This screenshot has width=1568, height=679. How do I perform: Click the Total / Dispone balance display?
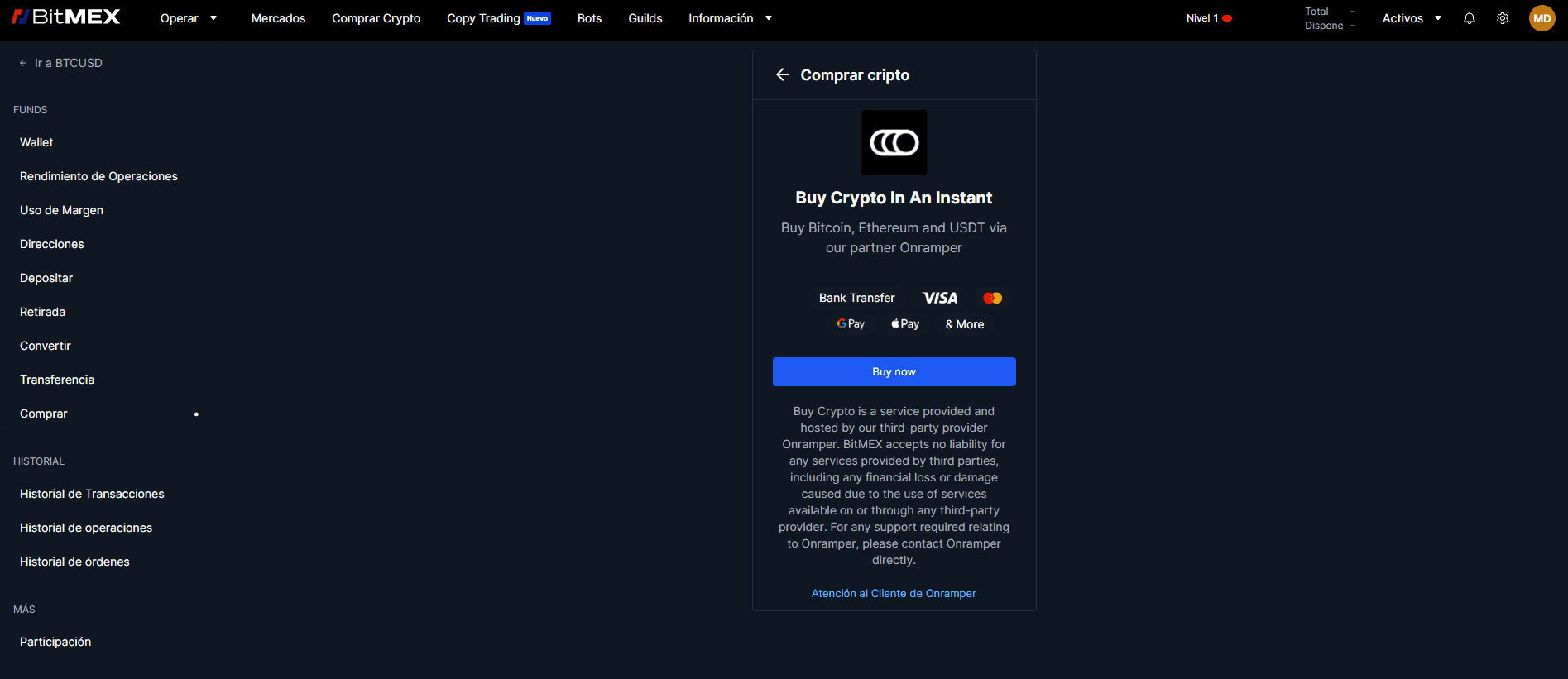pos(1330,18)
